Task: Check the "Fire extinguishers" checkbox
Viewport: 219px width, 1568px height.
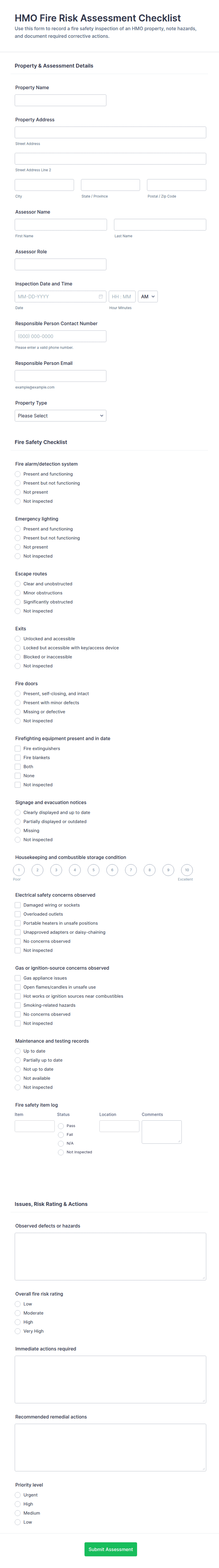Action: (x=18, y=748)
